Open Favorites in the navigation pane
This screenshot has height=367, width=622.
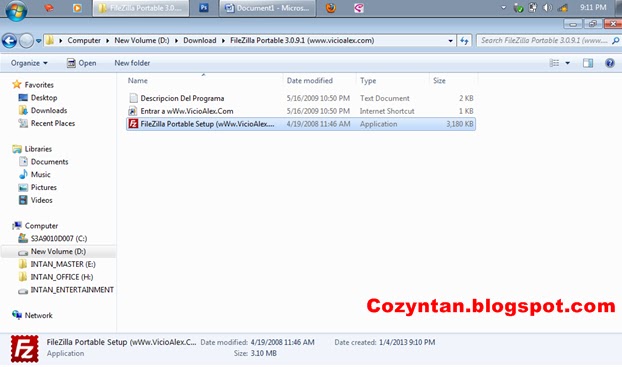39,85
